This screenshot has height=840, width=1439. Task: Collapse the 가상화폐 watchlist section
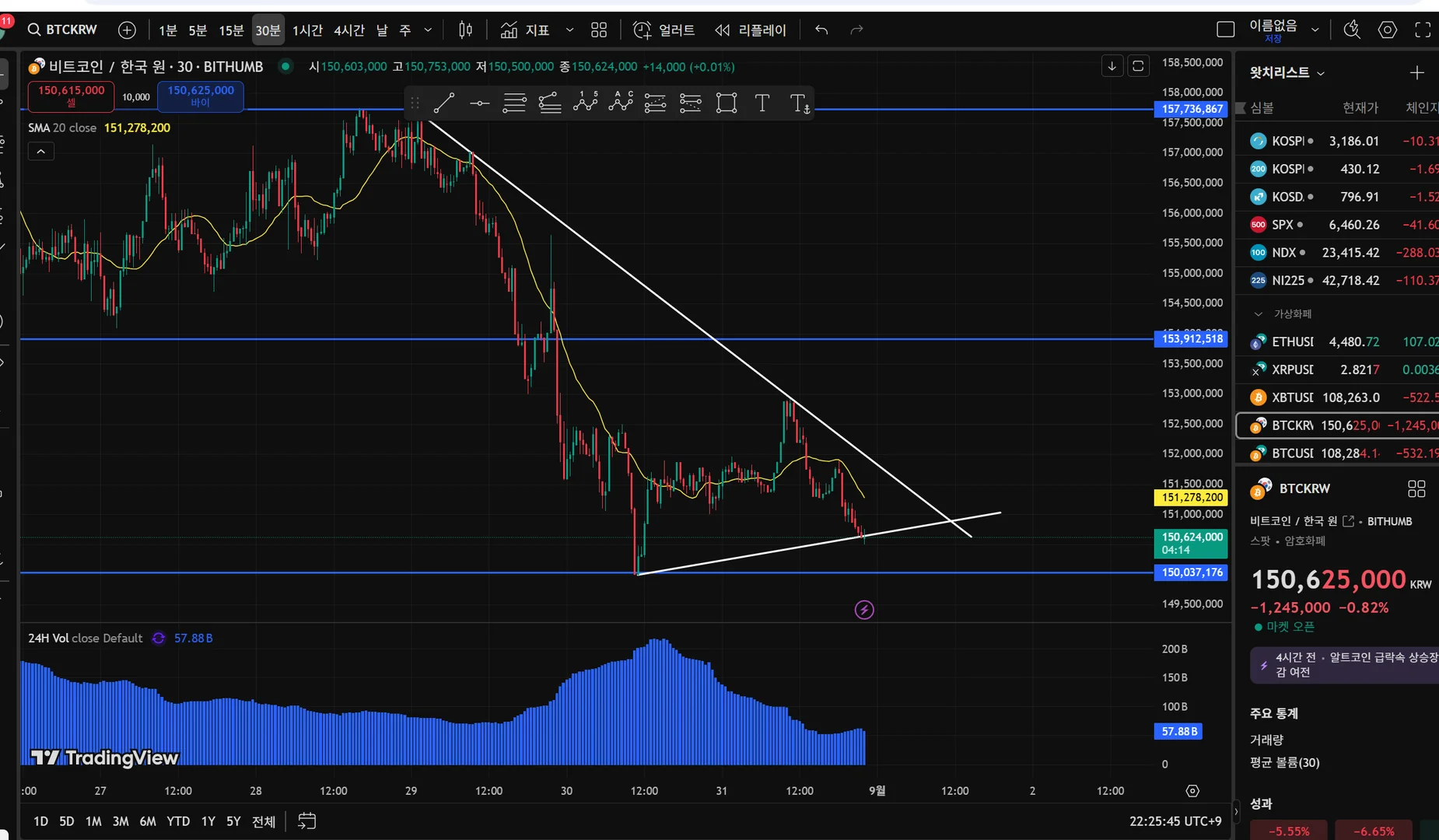point(1259,314)
